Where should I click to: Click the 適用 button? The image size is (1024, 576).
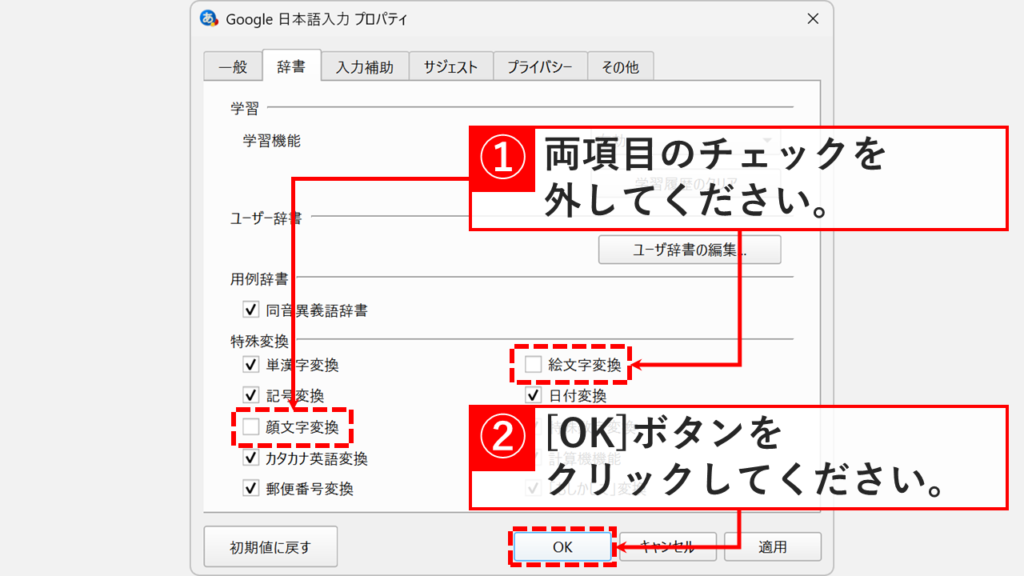(773, 547)
